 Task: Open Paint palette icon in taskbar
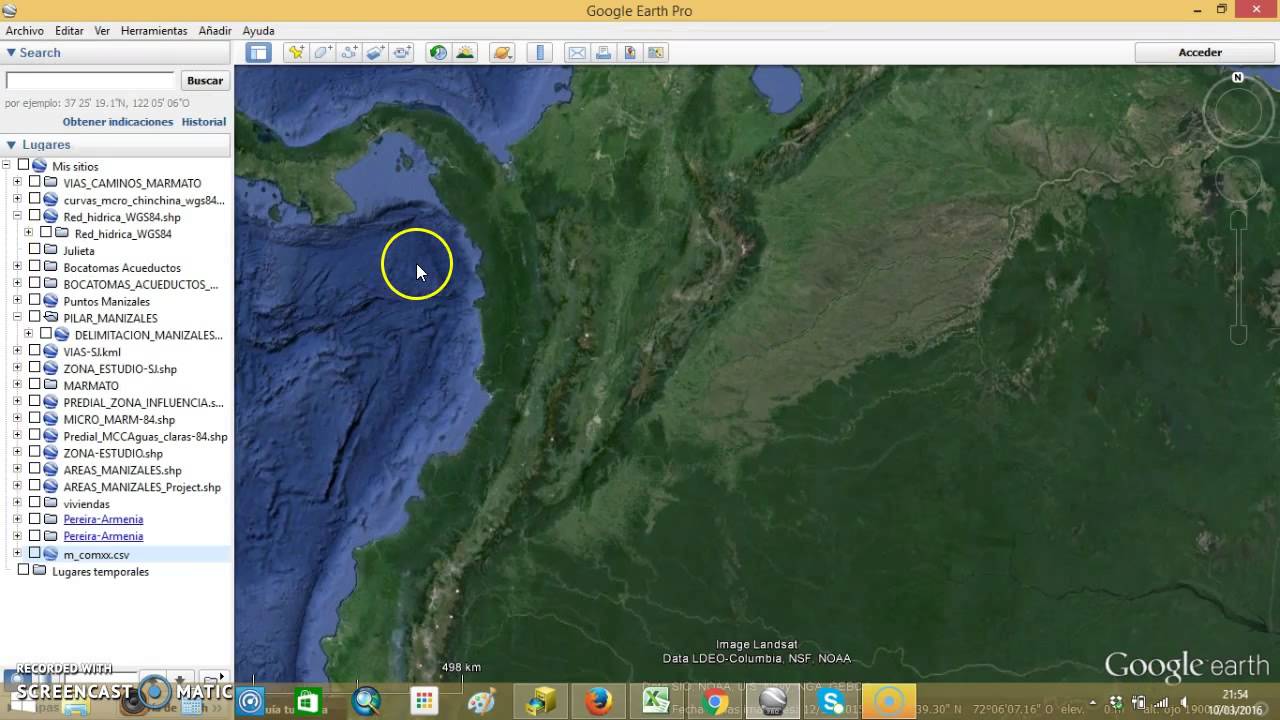pyautogui.click(x=481, y=702)
